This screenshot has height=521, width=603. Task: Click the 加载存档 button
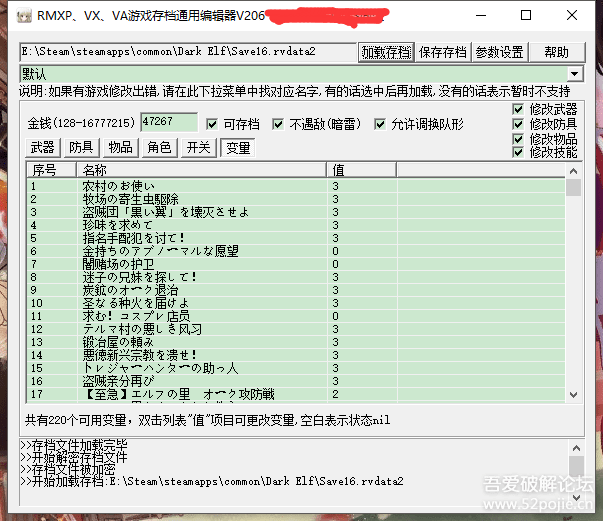[x=386, y=52]
